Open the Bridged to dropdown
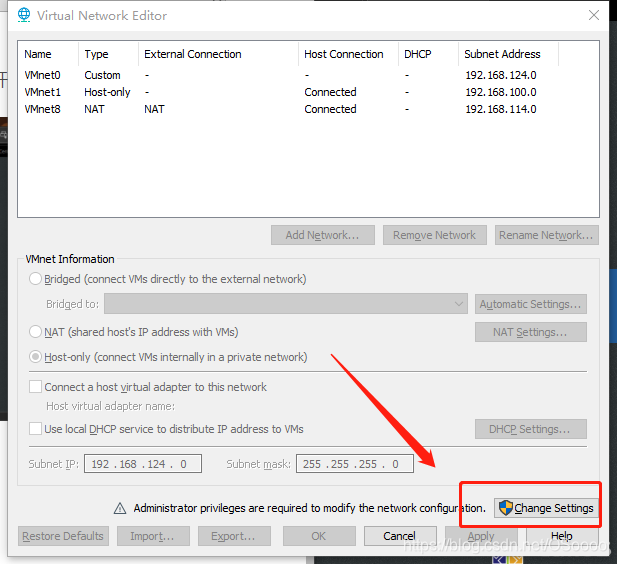617x564 pixels. pyautogui.click(x=286, y=304)
